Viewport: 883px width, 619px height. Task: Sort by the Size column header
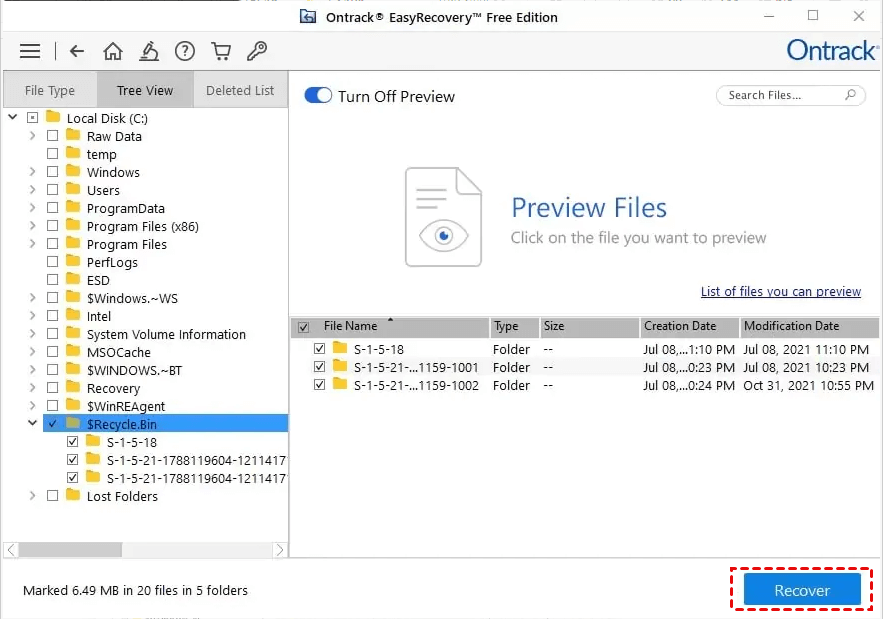590,327
